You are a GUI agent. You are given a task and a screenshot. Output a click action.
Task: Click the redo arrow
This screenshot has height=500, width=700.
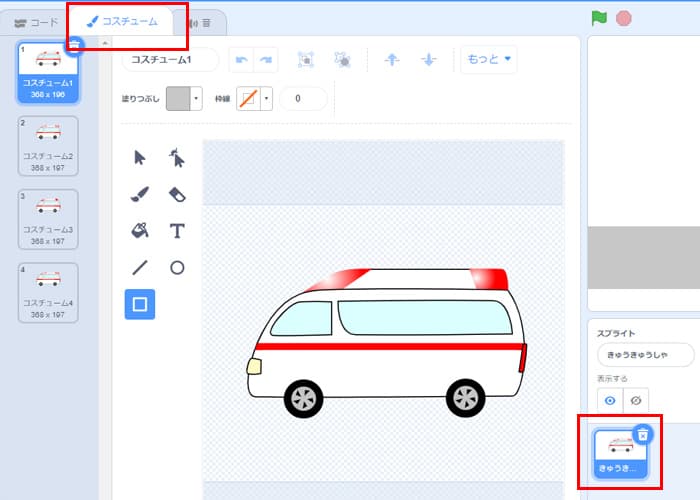[x=266, y=59]
